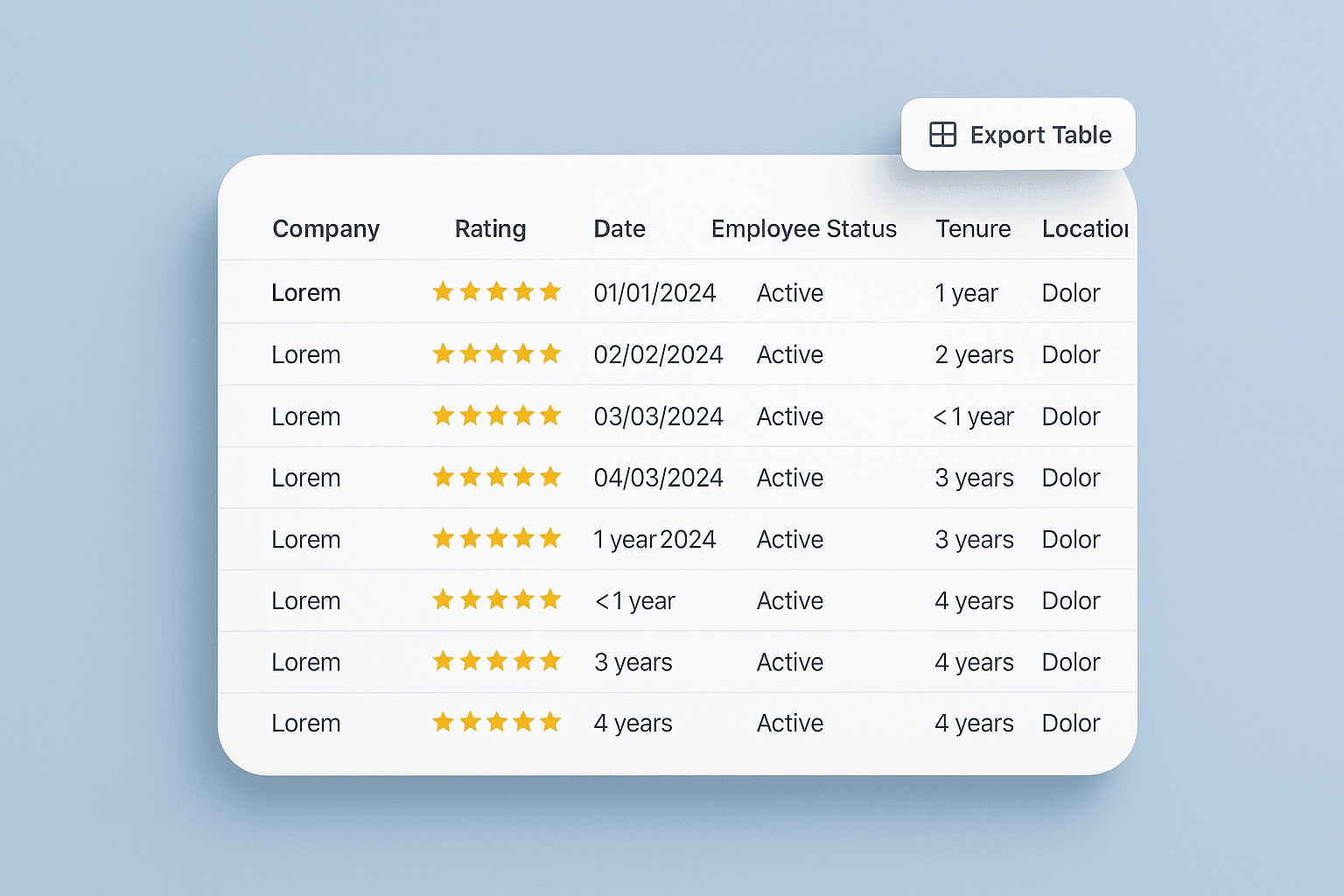Click the Employee Status header
Image resolution: width=1344 pixels, height=896 pixels.
(x=803, y=228)
